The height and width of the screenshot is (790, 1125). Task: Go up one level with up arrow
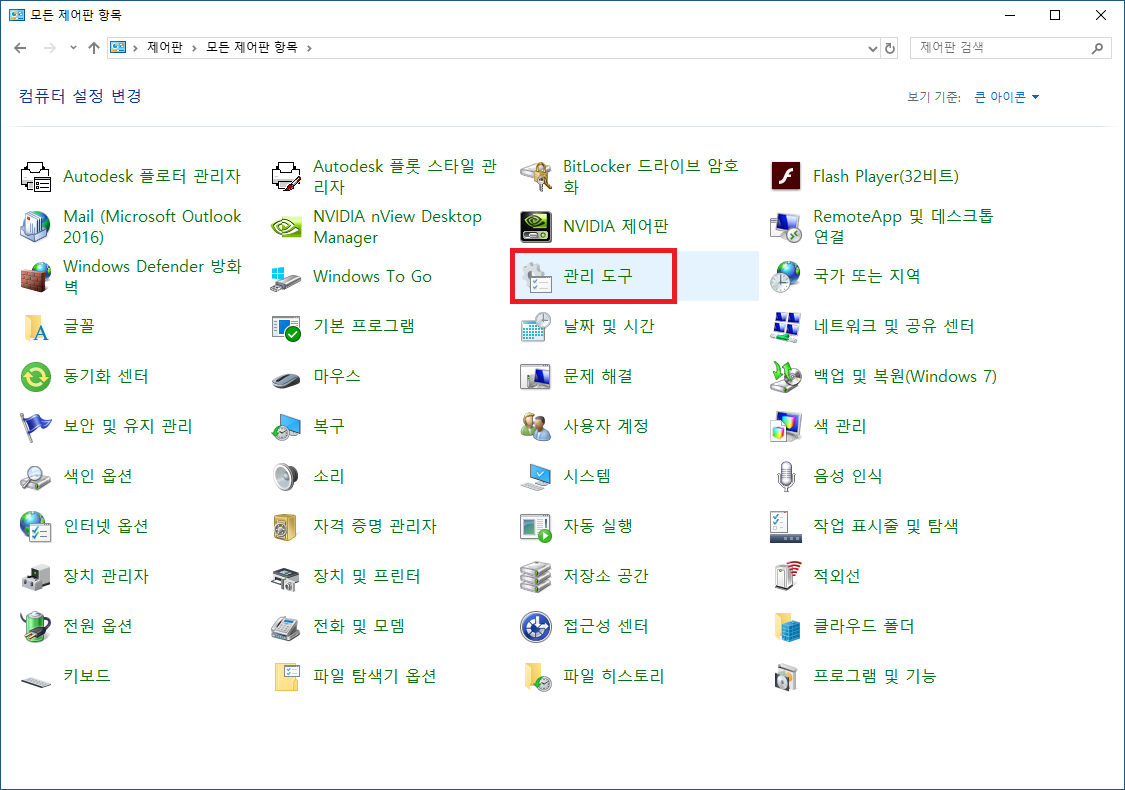(94, 48)
